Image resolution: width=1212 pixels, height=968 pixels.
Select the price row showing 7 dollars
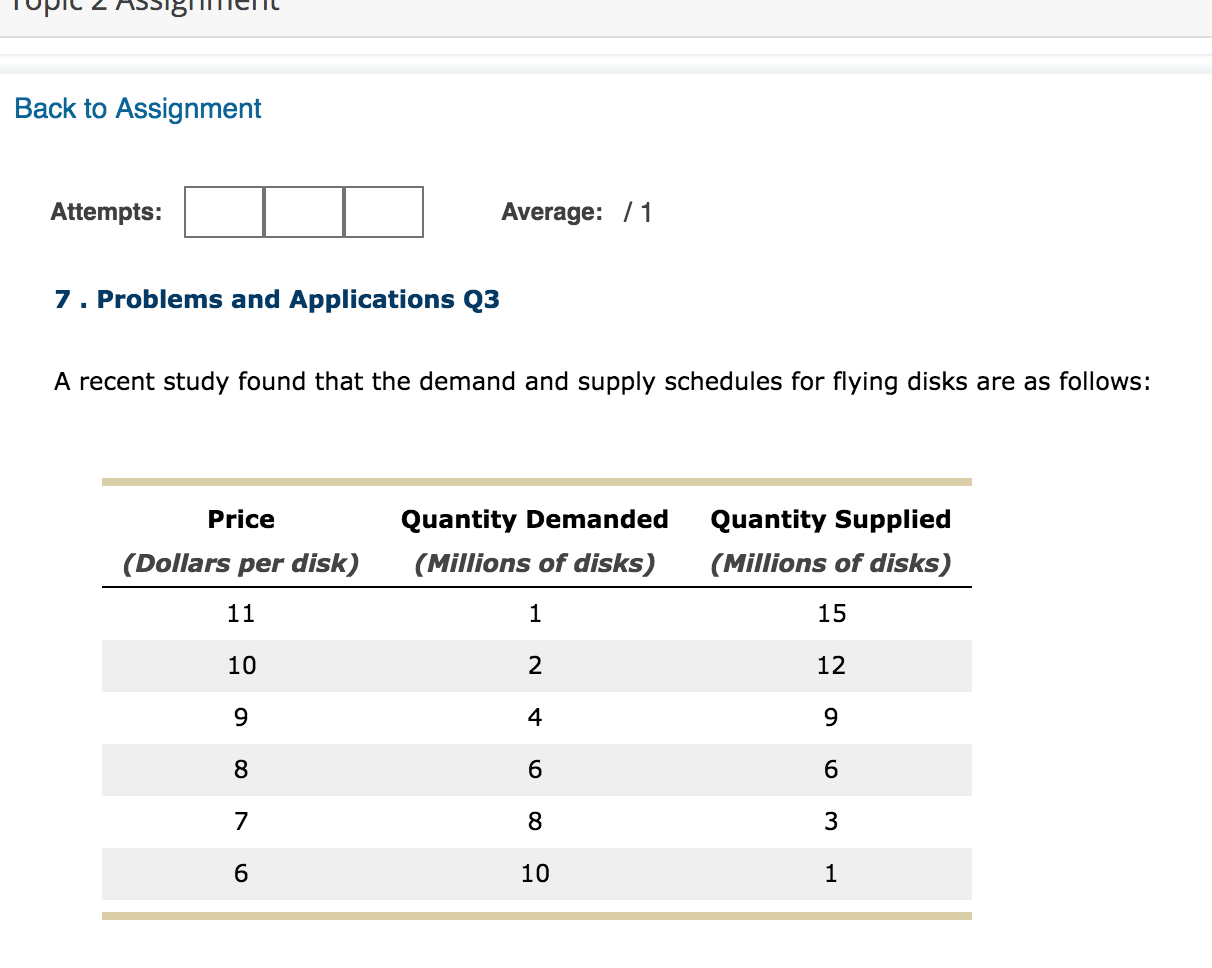click(240, 821)
